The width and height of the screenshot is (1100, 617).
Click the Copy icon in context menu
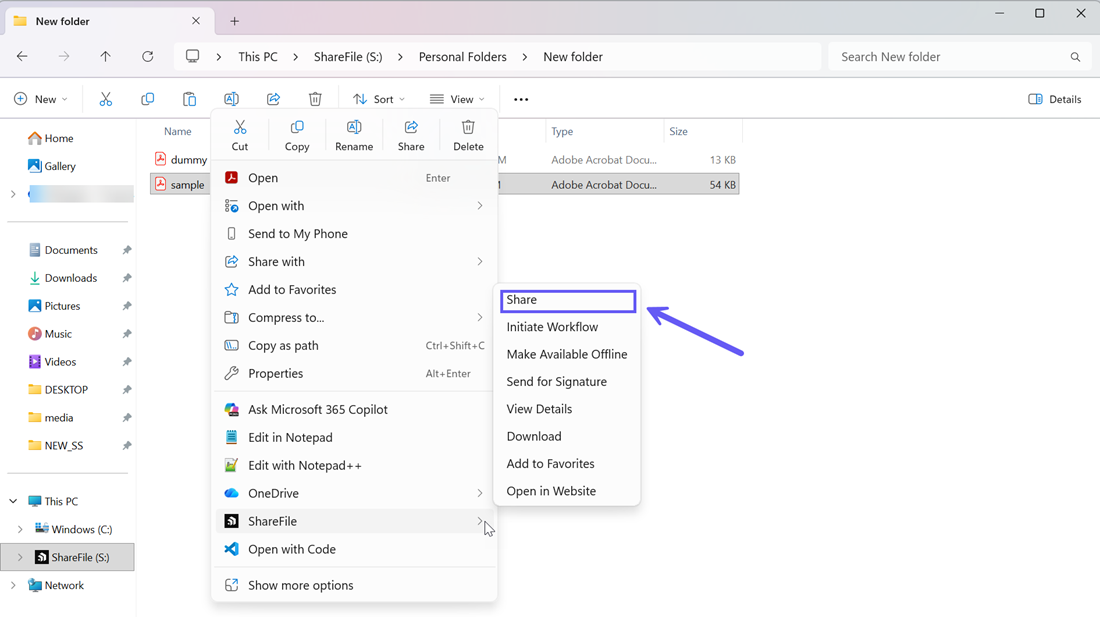click(x=297, y=135)
